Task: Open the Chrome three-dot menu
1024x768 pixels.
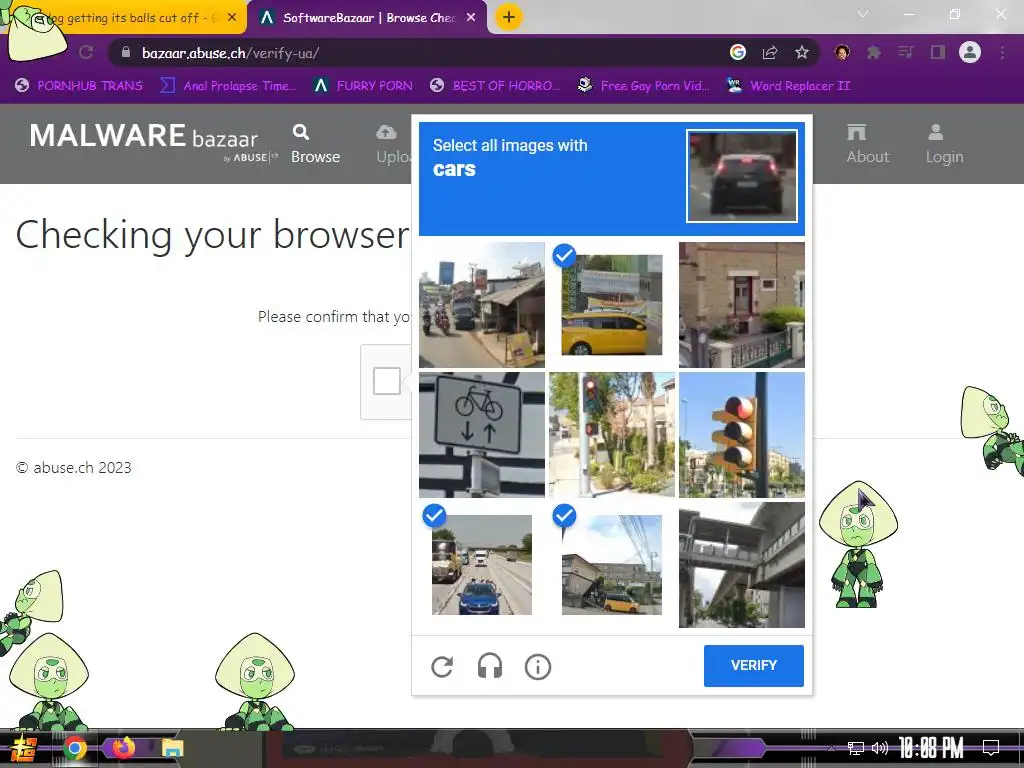Action: 1002,52
